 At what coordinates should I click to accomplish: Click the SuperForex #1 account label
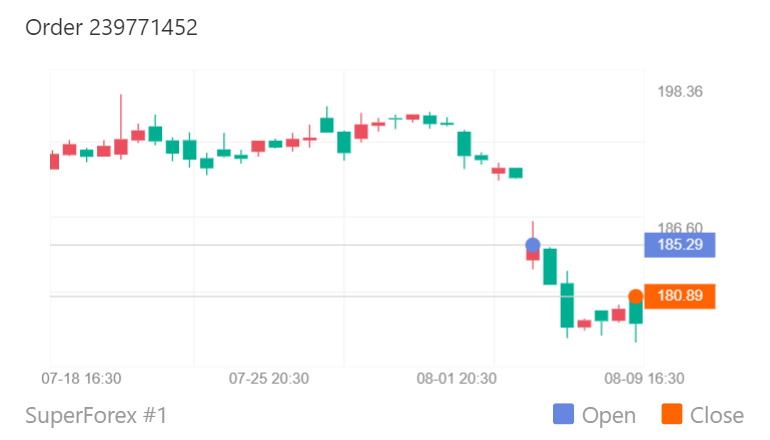pyautogui.click(x=96, y=415)
